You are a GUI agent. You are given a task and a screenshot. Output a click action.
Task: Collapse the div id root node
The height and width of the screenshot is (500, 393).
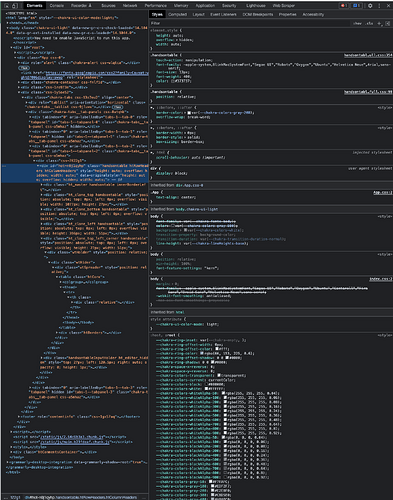click(x=12, y=48)
